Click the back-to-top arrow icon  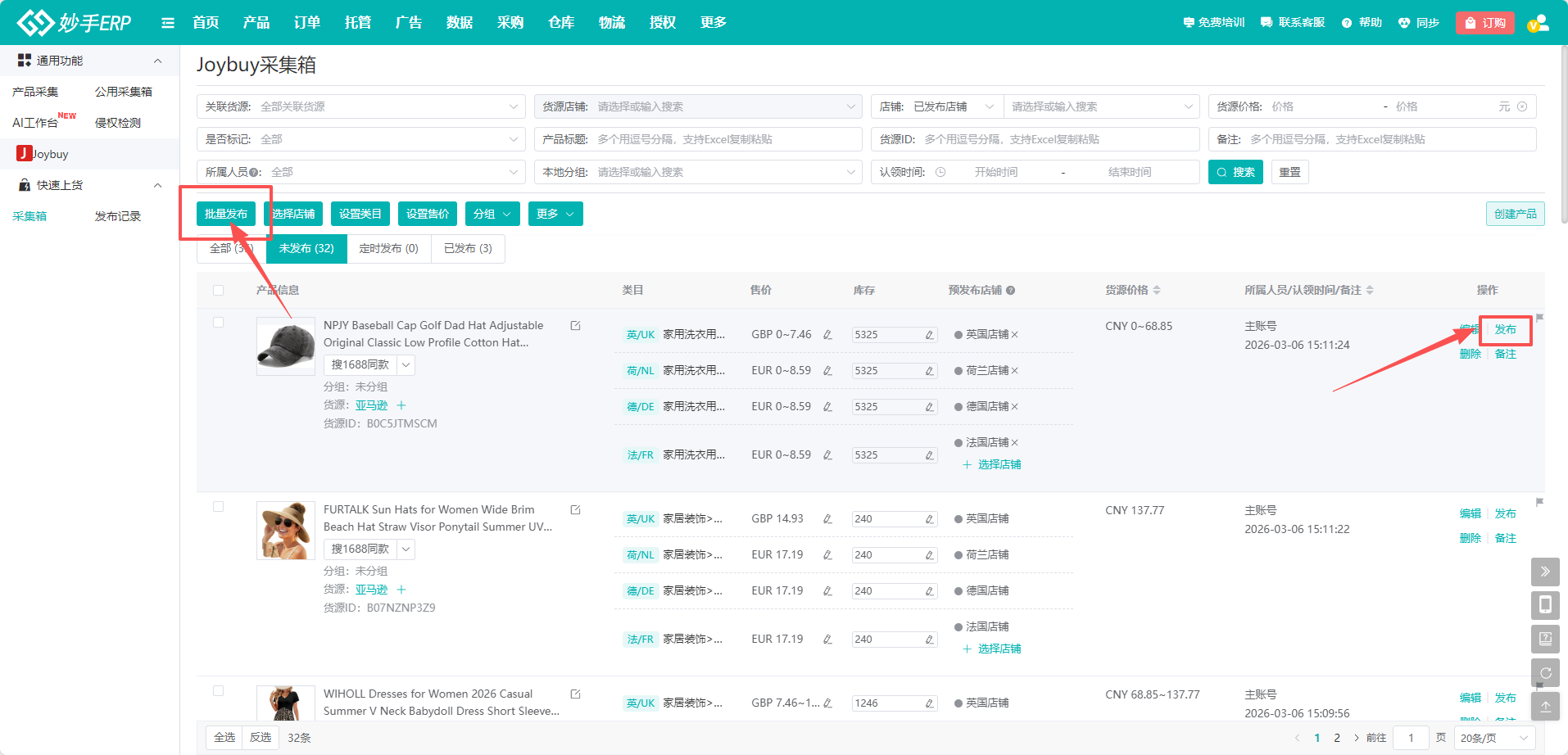pos(1544,706)
